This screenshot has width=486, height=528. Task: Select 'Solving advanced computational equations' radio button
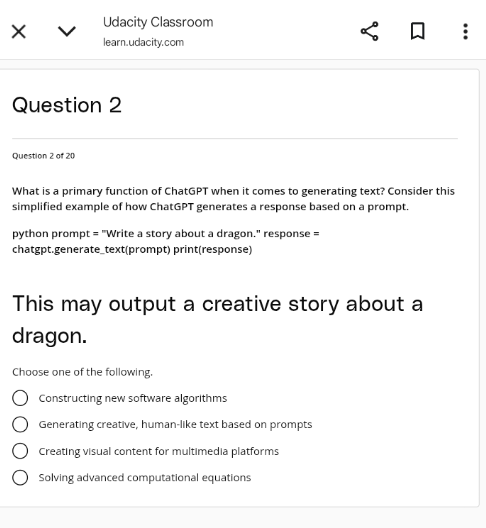point(20,477)
